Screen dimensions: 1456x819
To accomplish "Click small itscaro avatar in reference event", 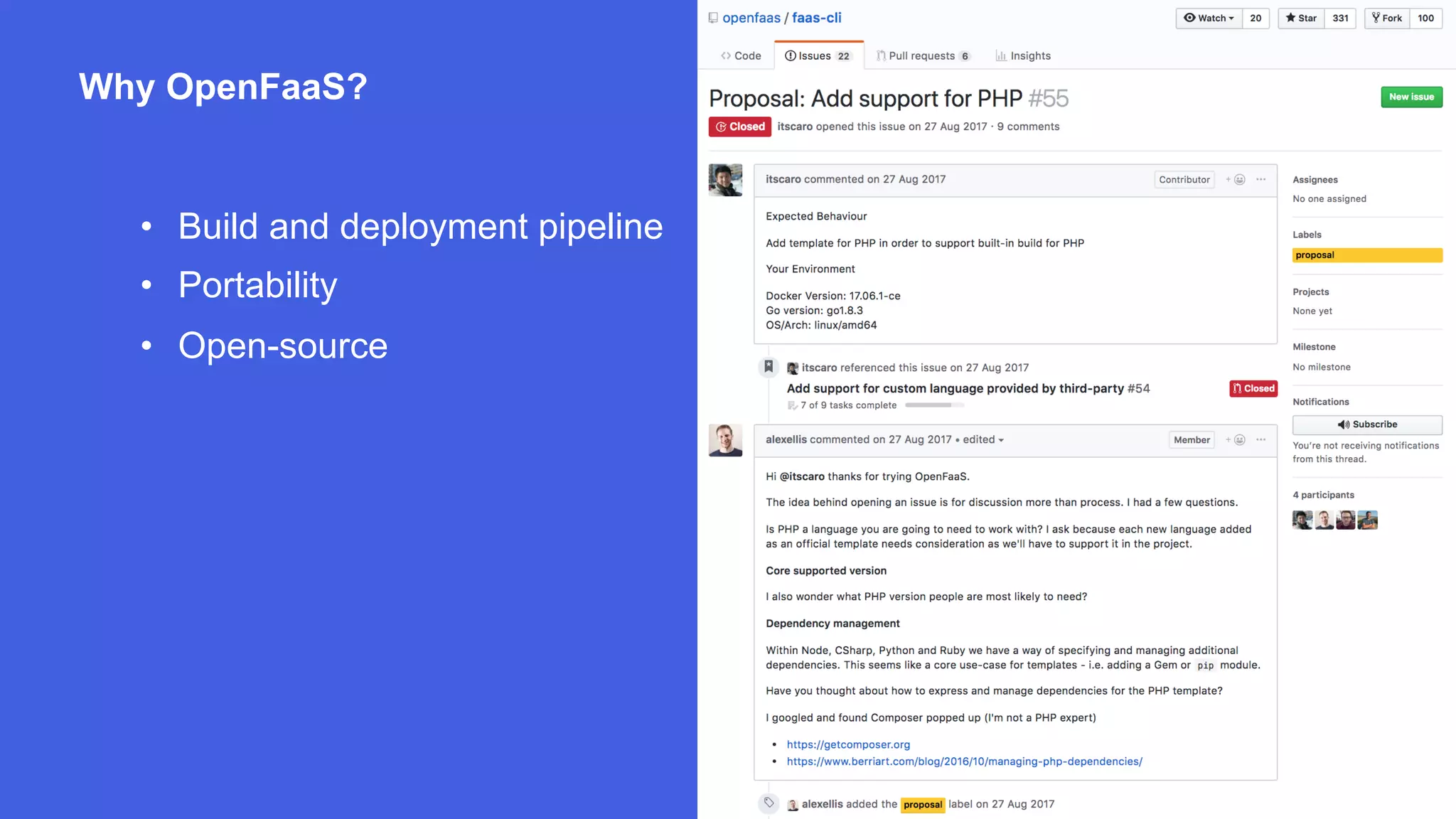I will pyautogui.click(x=793, y=368).
